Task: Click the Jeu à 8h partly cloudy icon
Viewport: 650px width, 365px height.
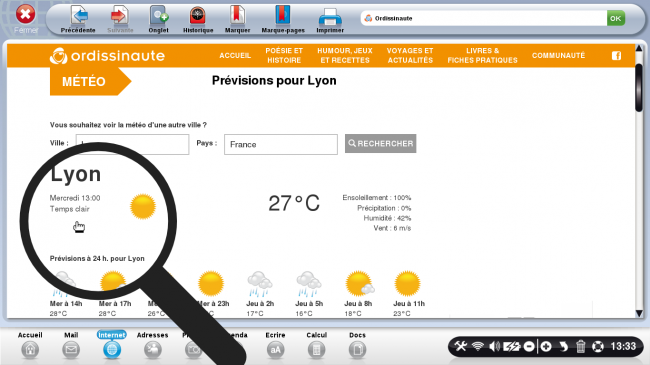Action: click(359, 283)
